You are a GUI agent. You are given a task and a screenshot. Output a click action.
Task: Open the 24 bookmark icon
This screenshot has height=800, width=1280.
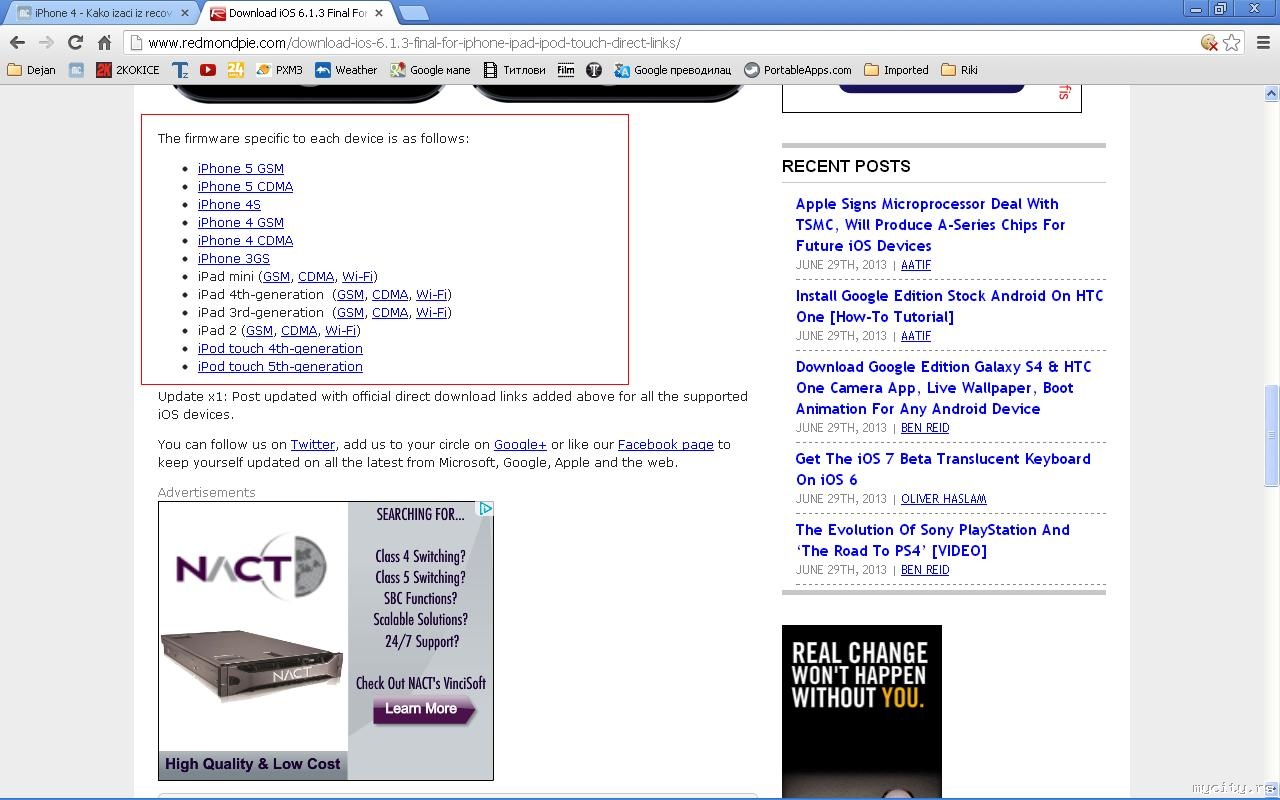pyautogui.click(x=236, y=70)
